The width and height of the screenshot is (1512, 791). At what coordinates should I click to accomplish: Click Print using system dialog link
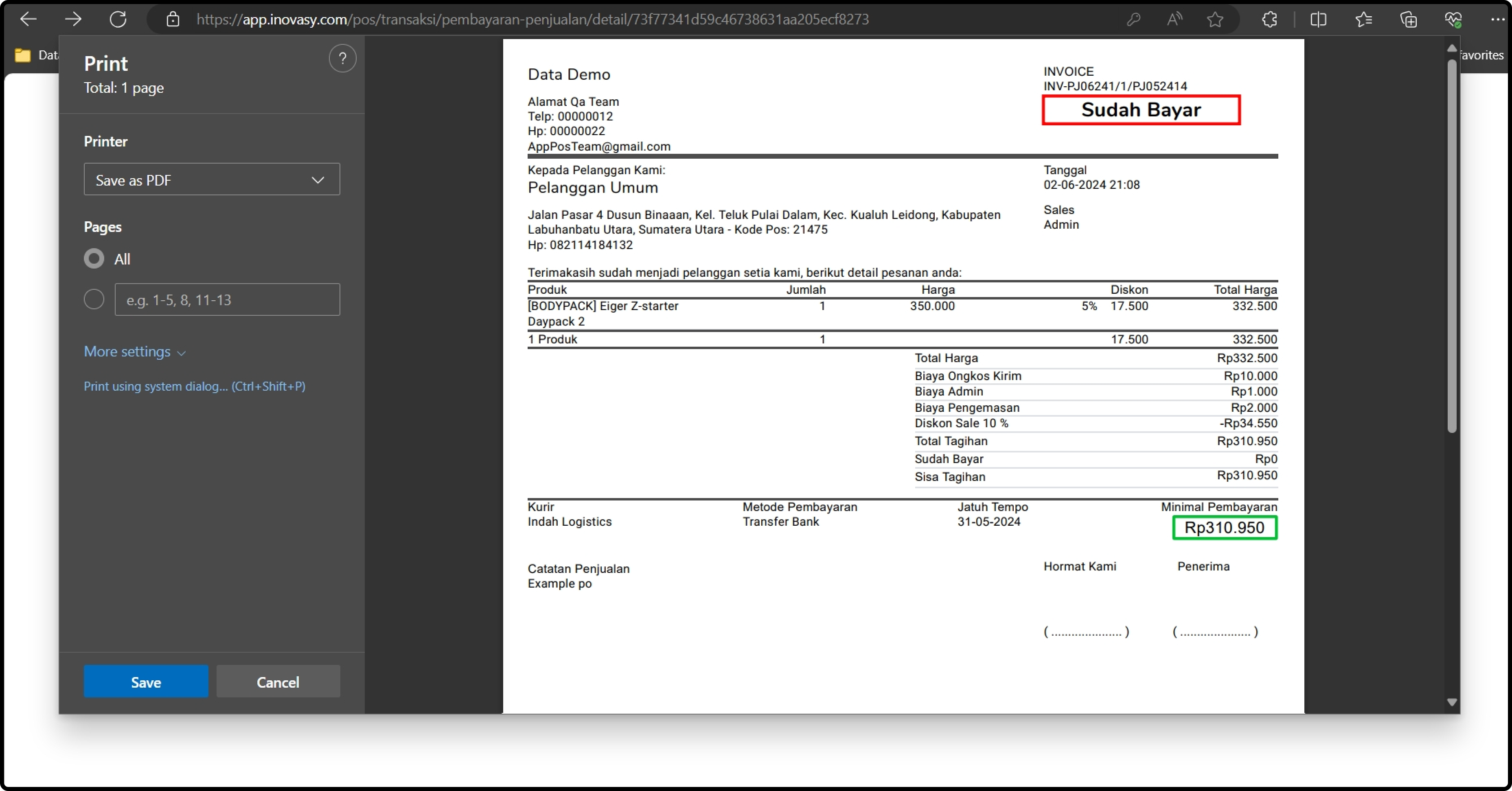pos(194,386)
